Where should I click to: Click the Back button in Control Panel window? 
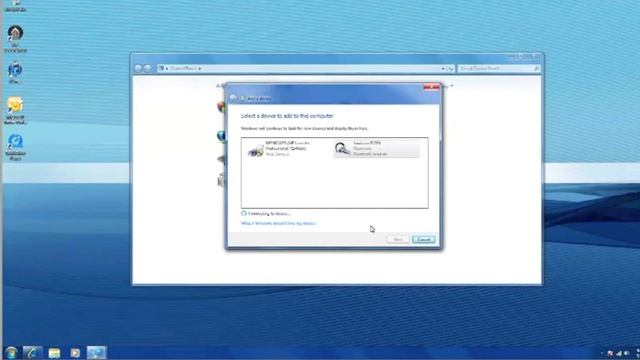[x=138, y=68]
